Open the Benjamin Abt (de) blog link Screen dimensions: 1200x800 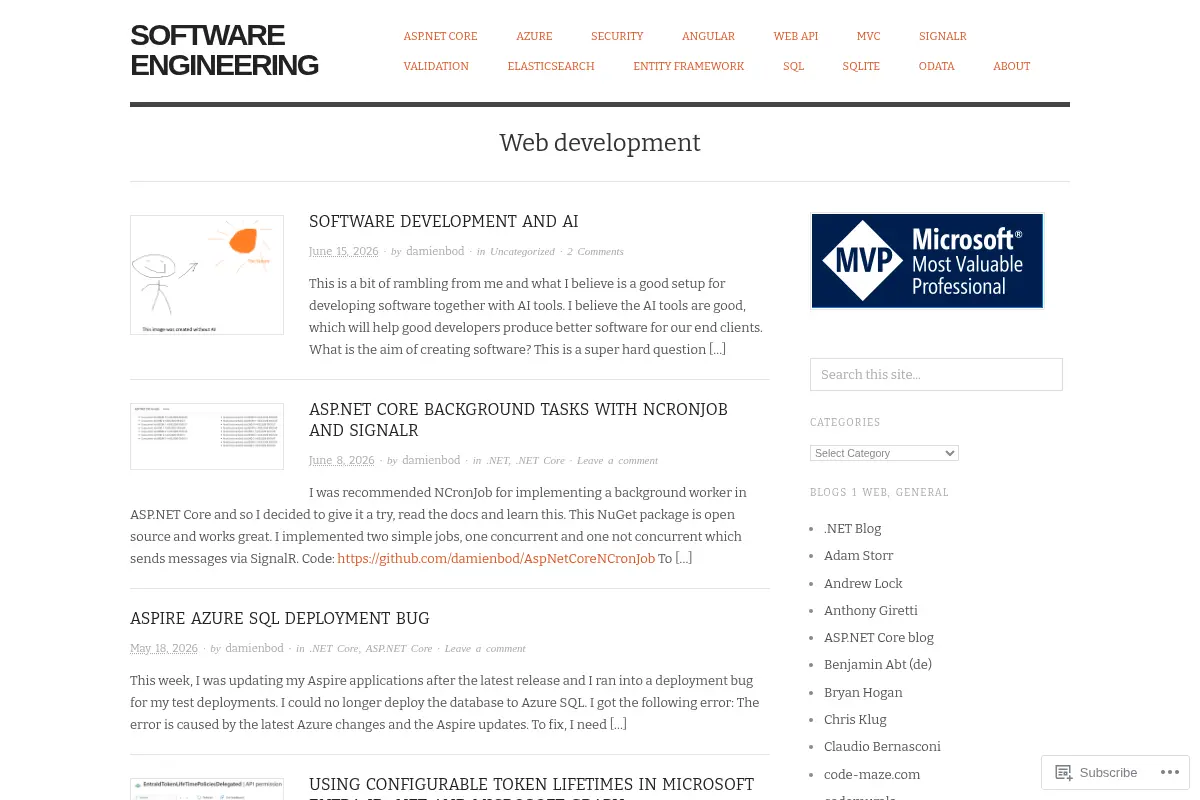(x=877, y=664)
